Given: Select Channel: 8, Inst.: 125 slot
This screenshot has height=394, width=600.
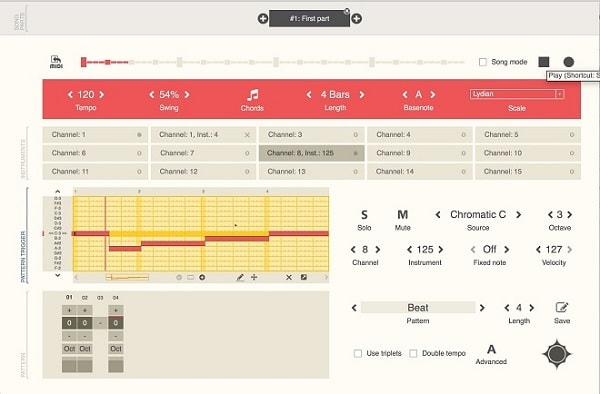Looking at the screenshot, I should pyautogui.click(x=311, y=153).
